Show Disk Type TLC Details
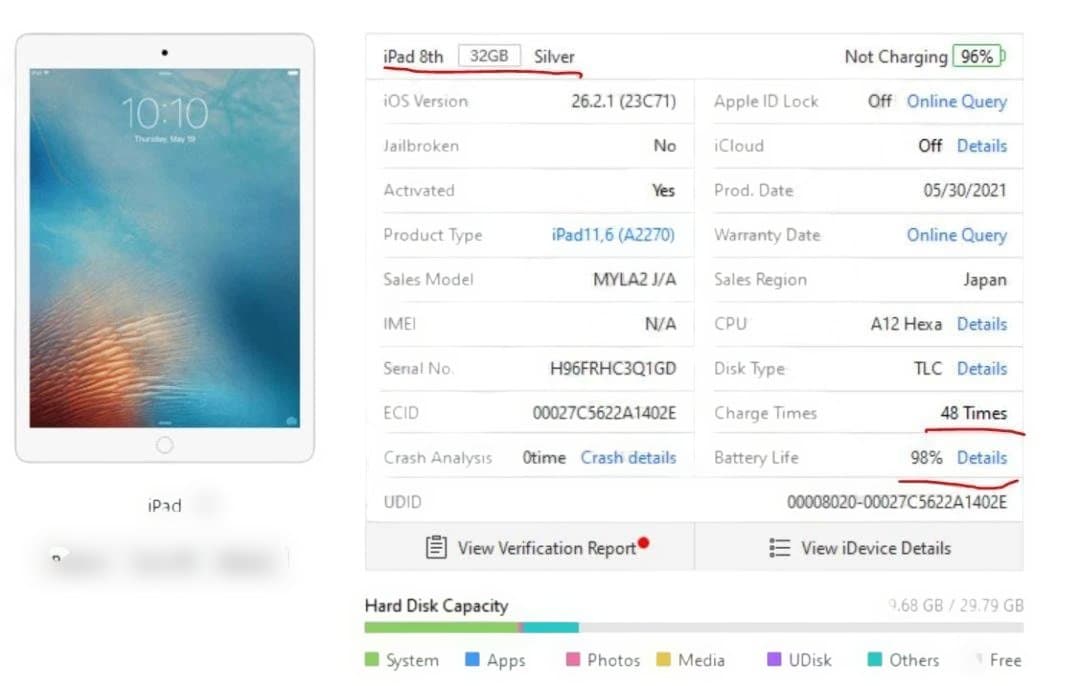Viewport: 1080px width, 686px height. click(981, 368)
